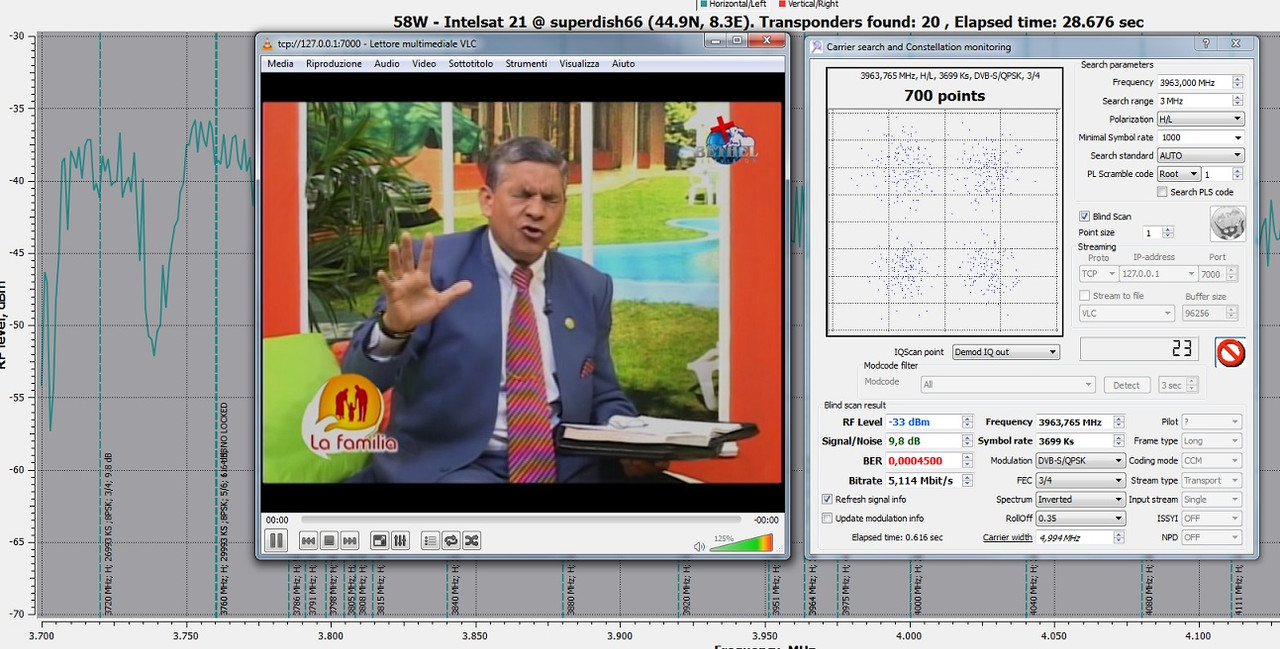Open VLC extended settings equalizer icon
The height and width of the screenshot is (649, 1280).
coord(400,541)
